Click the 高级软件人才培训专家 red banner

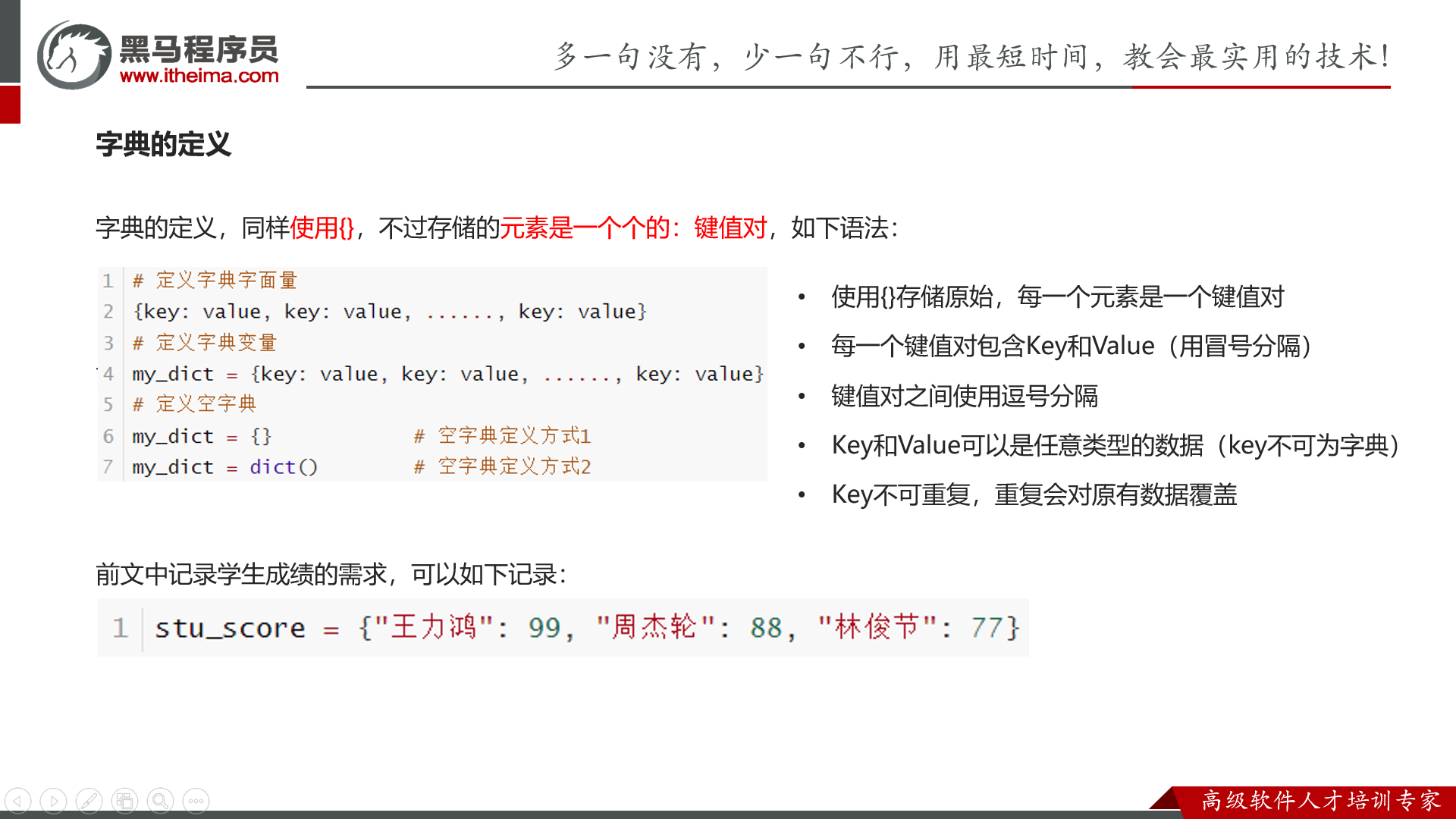point(1319,801)
